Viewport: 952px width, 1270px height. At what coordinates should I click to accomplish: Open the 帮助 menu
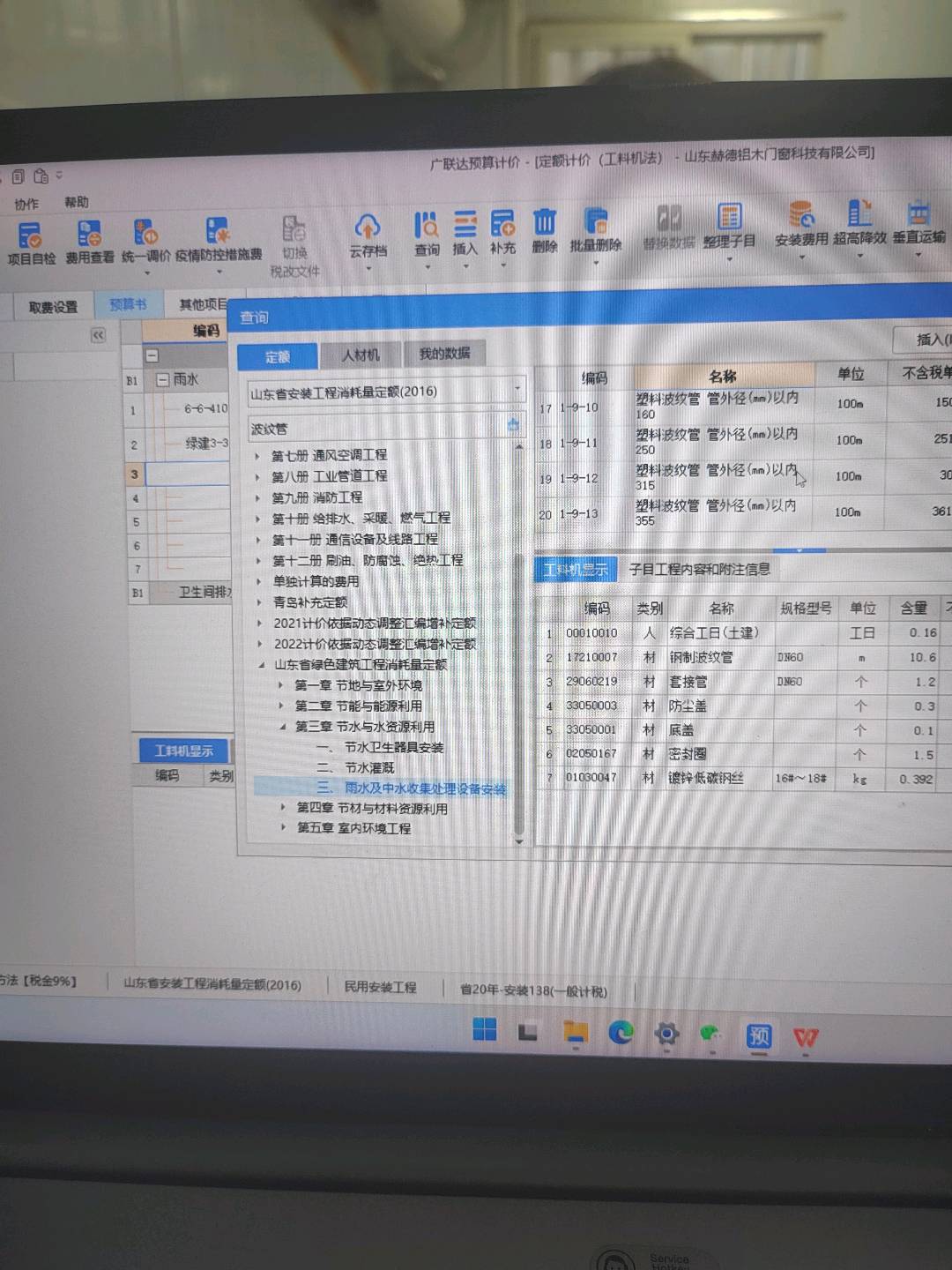tap(77, 202)
